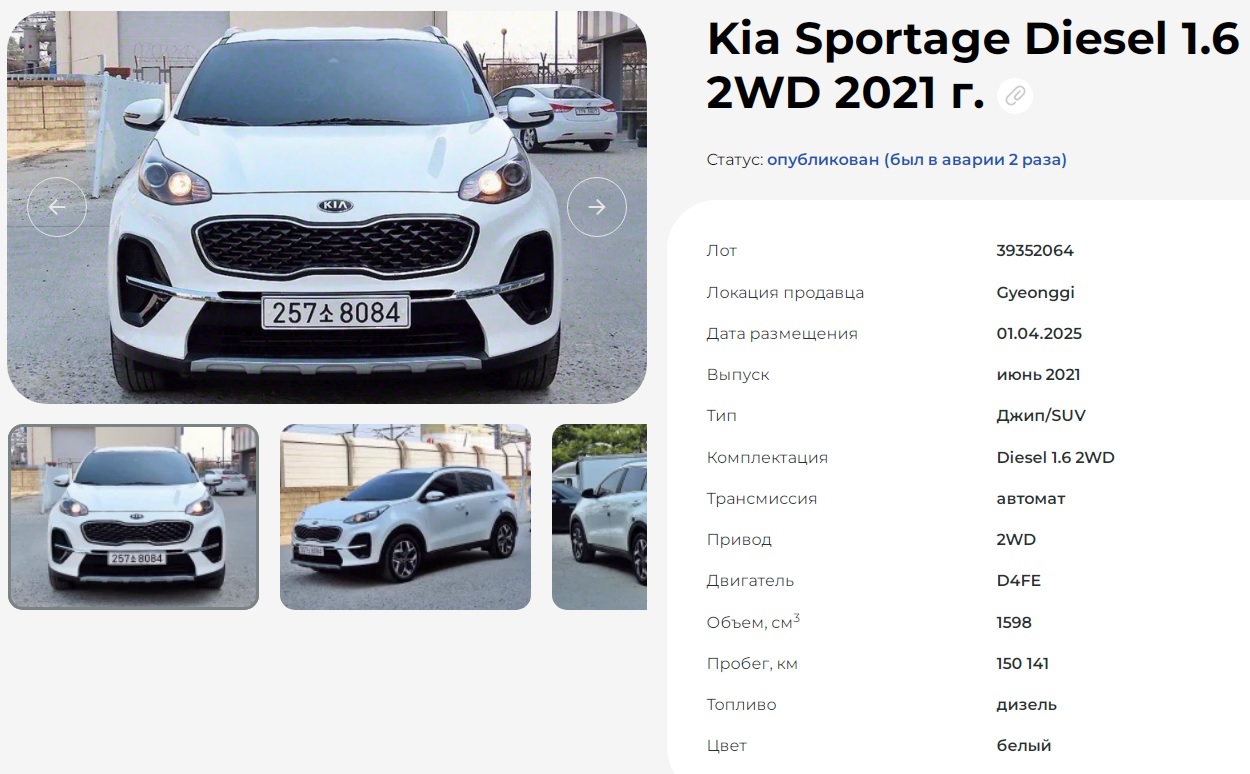Choose the partially visible third thumbnail

(x=599, y=517)
